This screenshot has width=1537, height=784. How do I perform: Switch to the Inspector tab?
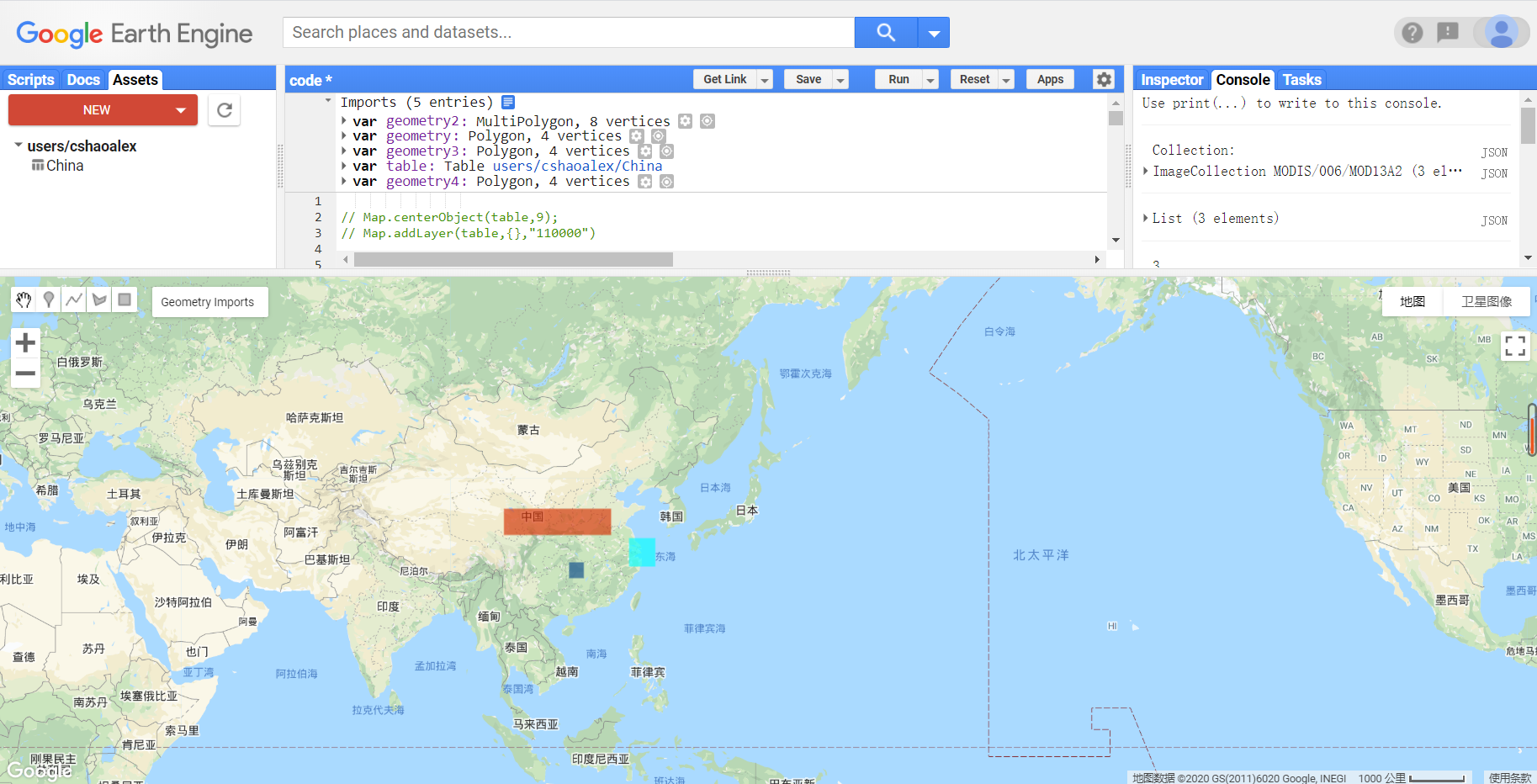click(1171, 79)
